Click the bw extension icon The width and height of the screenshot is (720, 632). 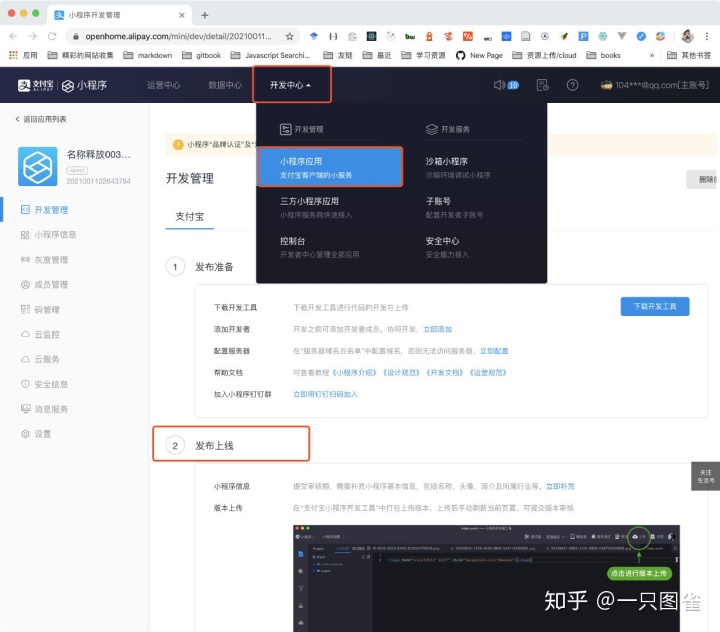(410, 36)
